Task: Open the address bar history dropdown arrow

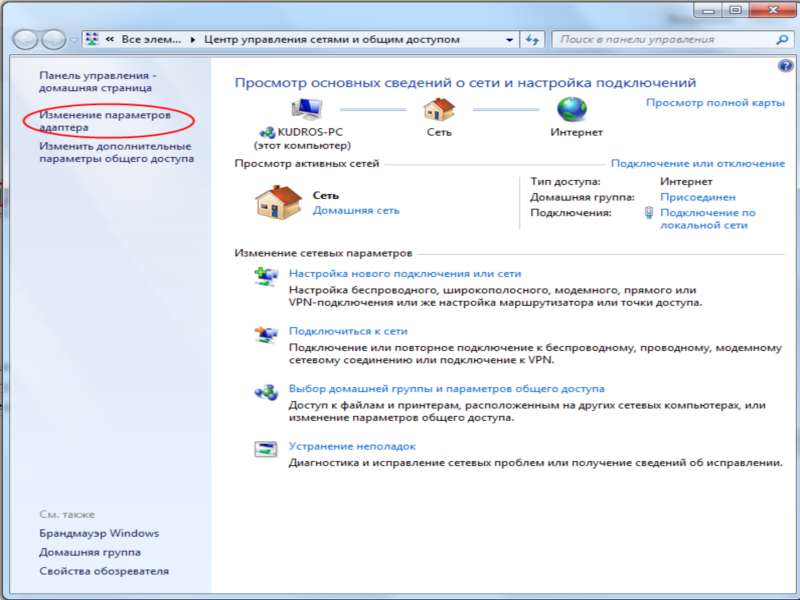Action: point(510,40)
